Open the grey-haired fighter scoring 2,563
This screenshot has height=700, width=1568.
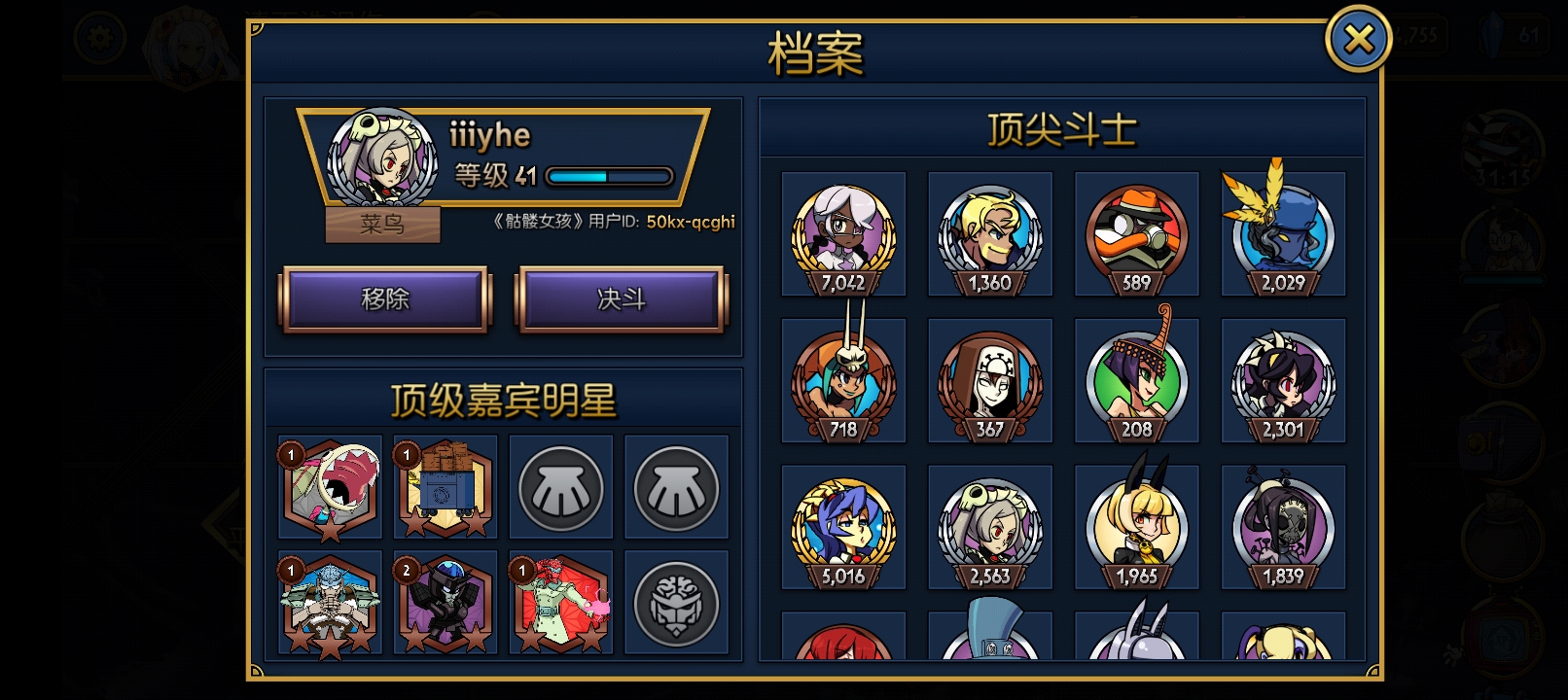[990, 527]
